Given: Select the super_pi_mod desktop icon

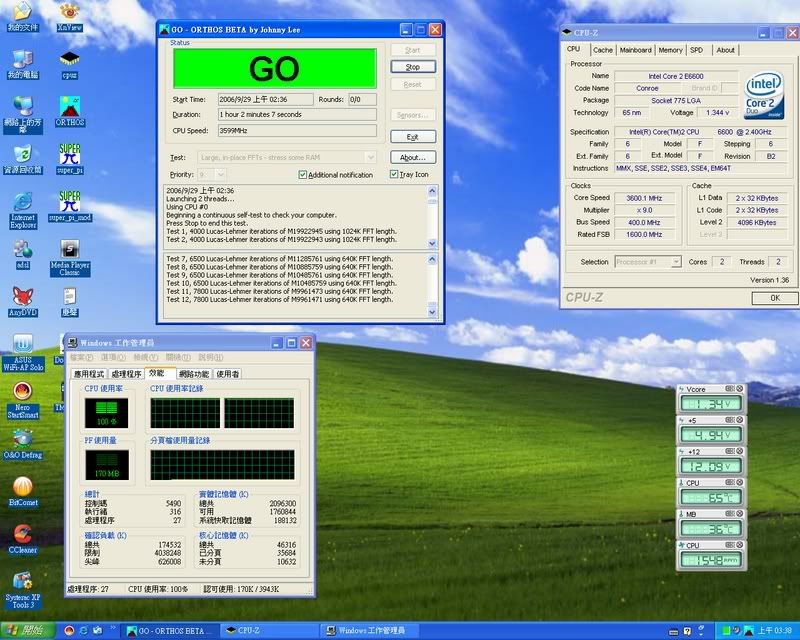Looking at the screenshot, I should (69, 207).
